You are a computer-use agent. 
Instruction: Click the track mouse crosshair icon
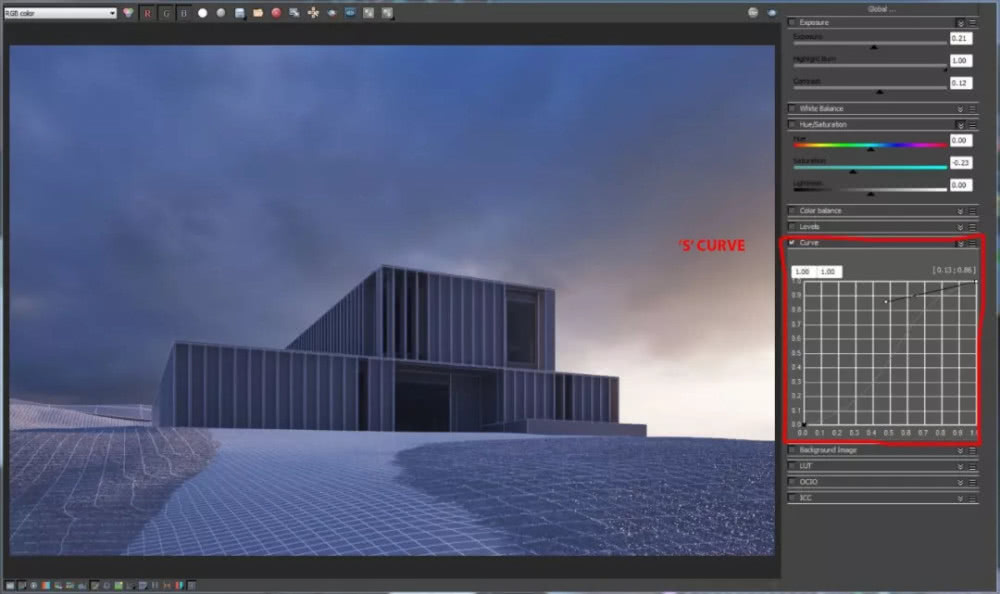tap(313, 13)
